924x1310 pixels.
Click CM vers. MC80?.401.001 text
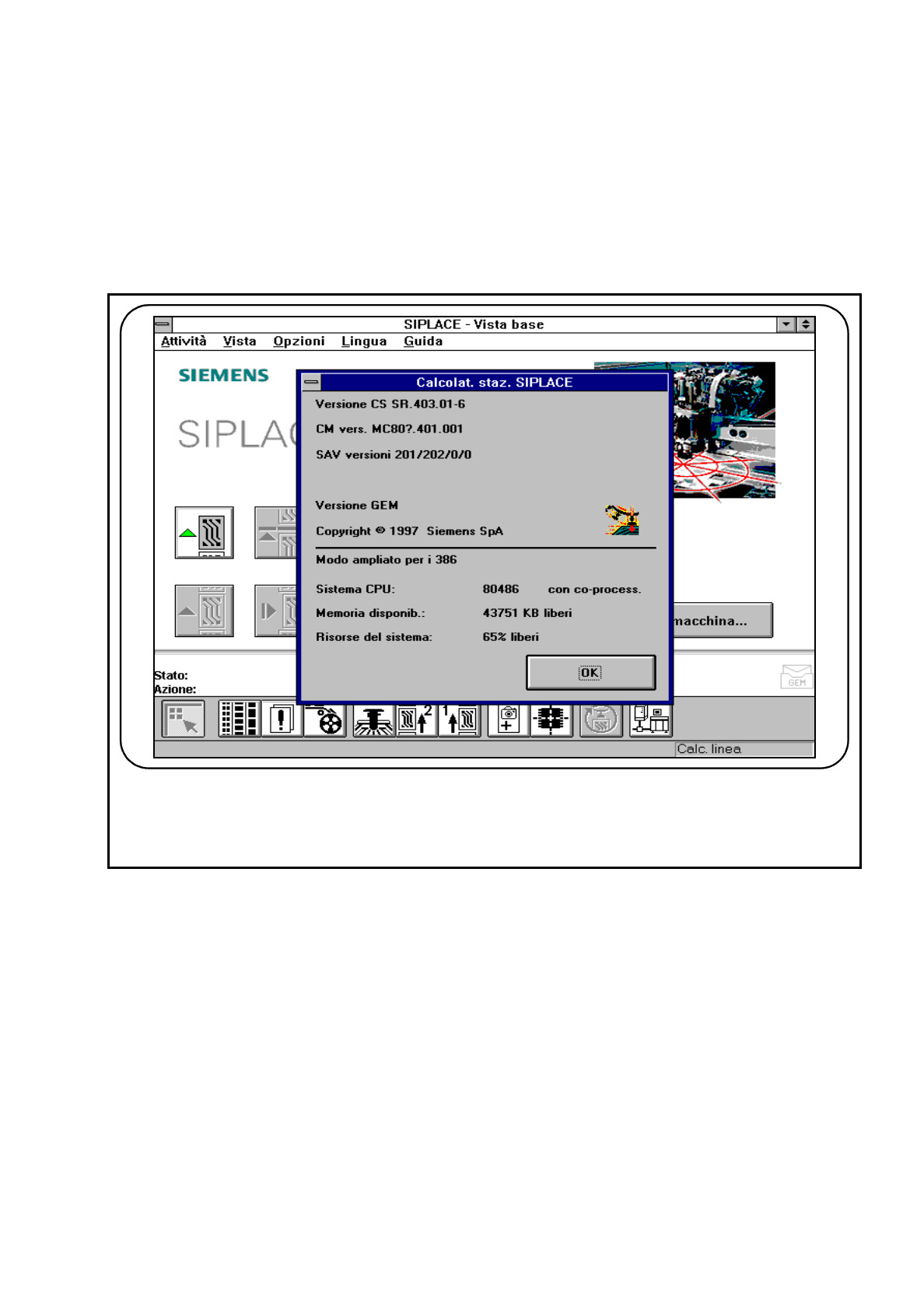coord(390,429)
